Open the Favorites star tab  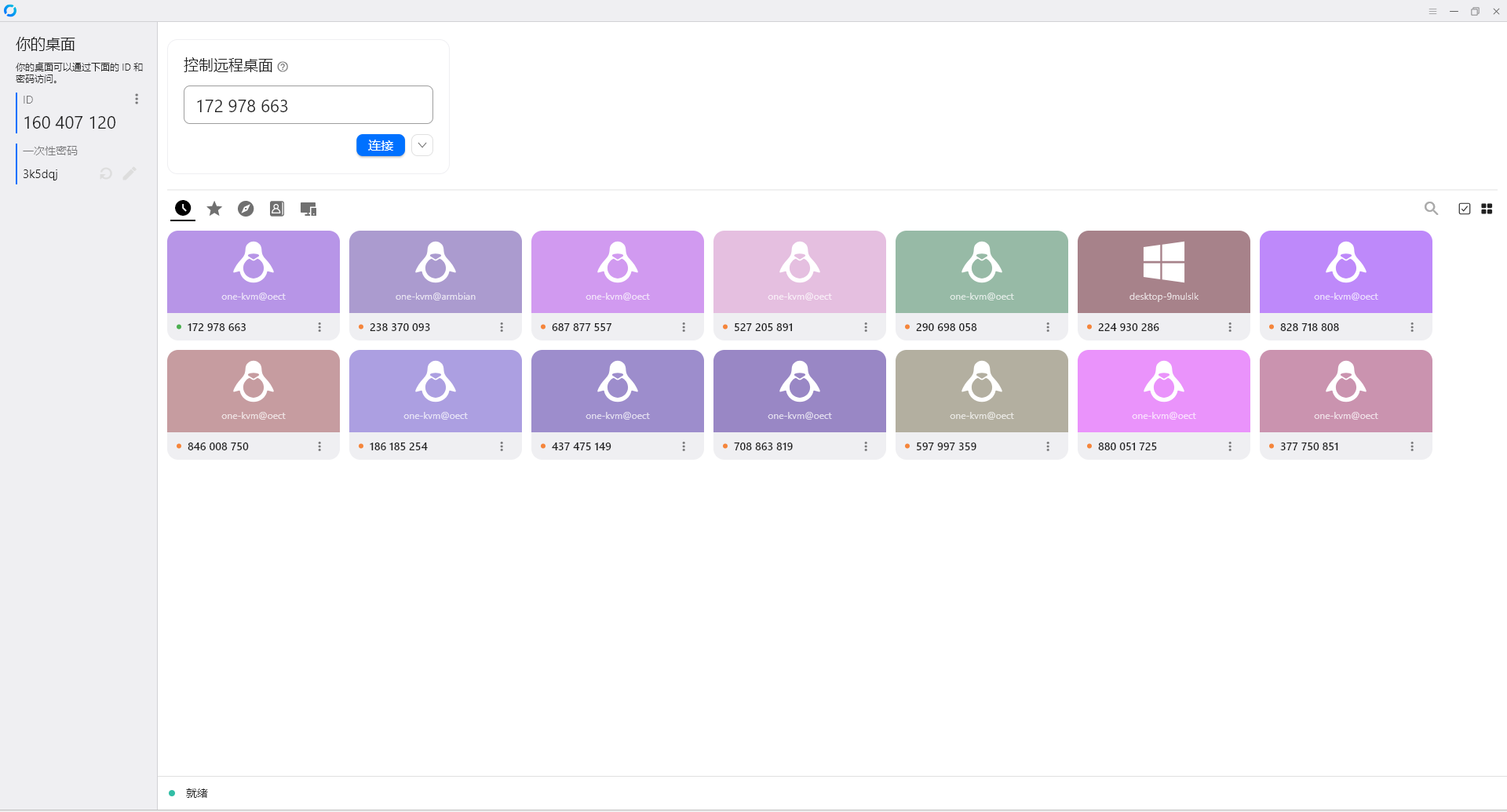(x=214, y=209)
